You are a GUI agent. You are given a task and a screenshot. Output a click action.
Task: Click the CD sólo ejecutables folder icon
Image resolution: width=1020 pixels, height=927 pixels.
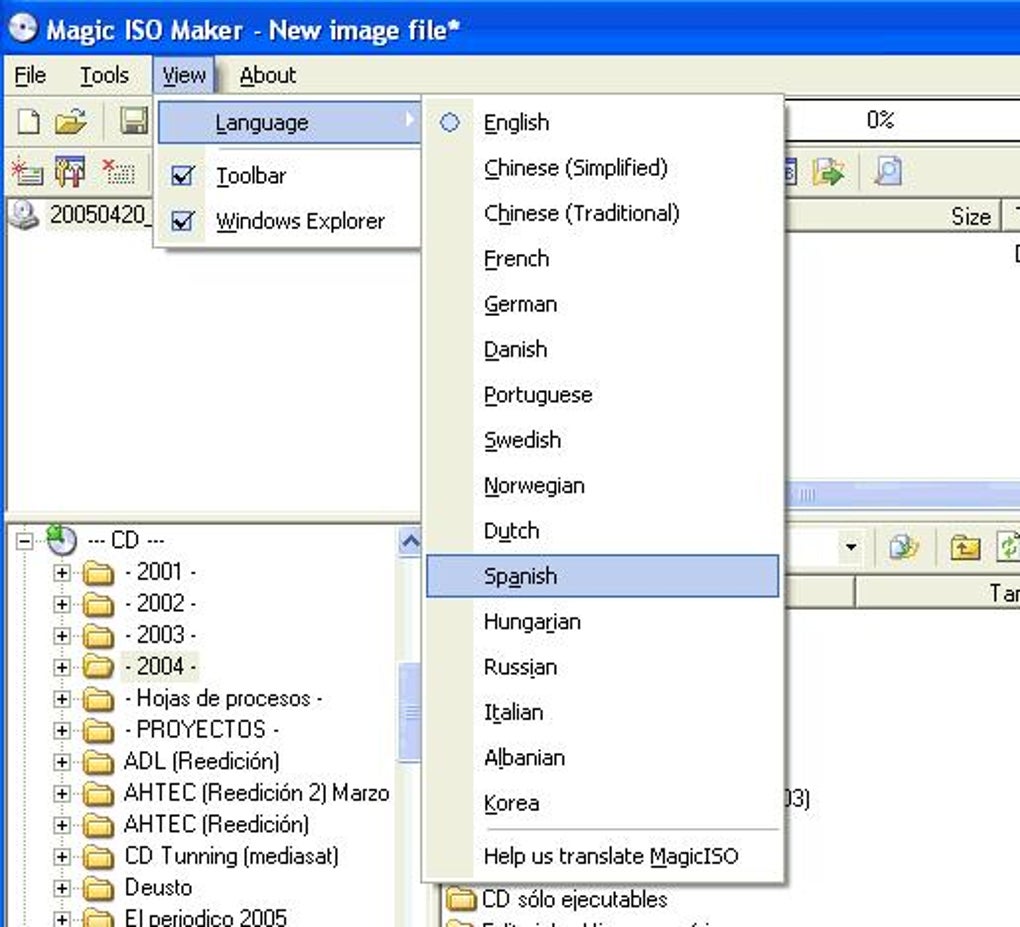click(x=461, y=899)
